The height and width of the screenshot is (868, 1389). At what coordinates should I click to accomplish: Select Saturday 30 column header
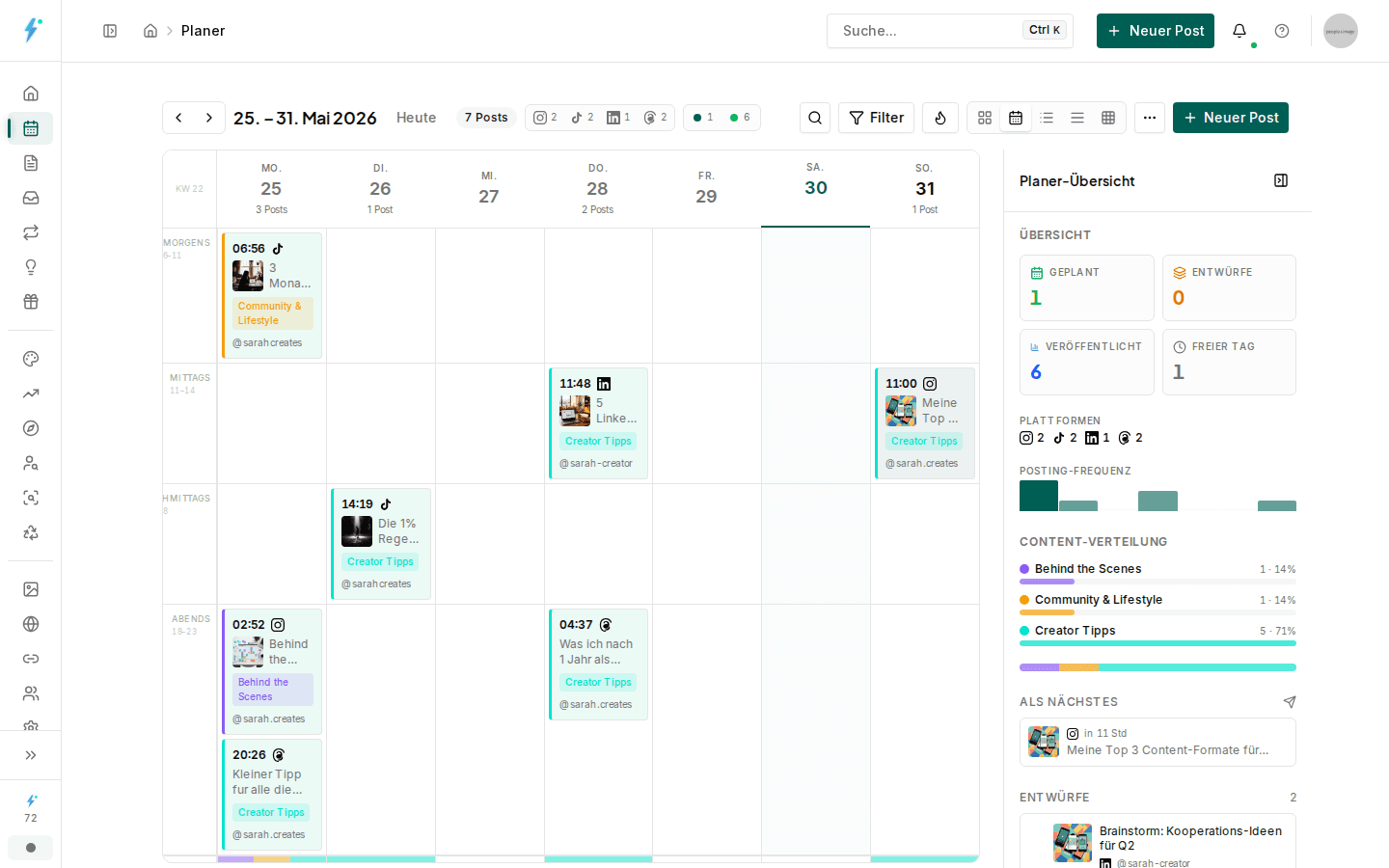tap(816, 188)
